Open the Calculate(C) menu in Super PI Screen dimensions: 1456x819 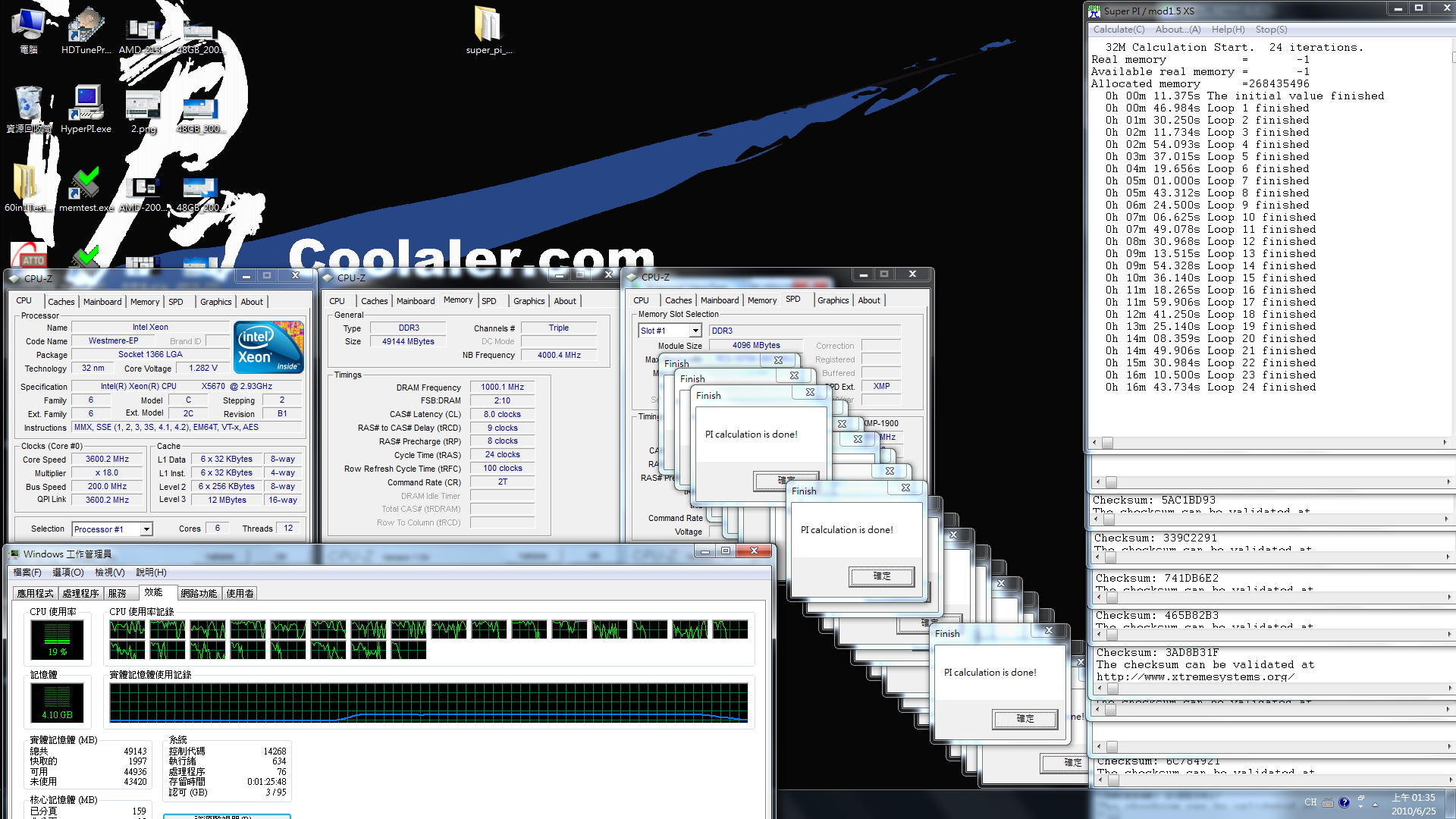click(1119, 30)
